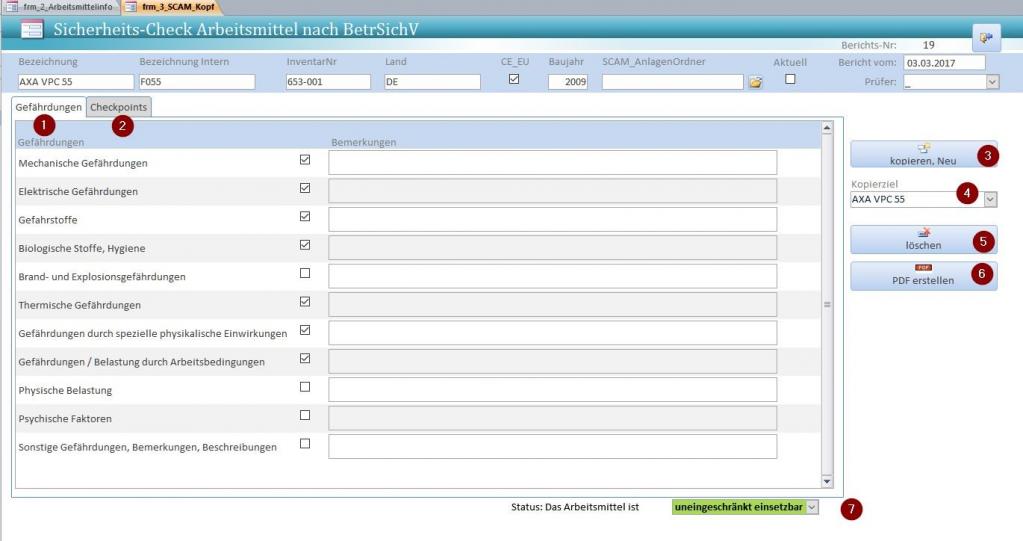Uncheck Mechanische Gefährdungen checkbox
The image size is (1023, 541).
305,160
